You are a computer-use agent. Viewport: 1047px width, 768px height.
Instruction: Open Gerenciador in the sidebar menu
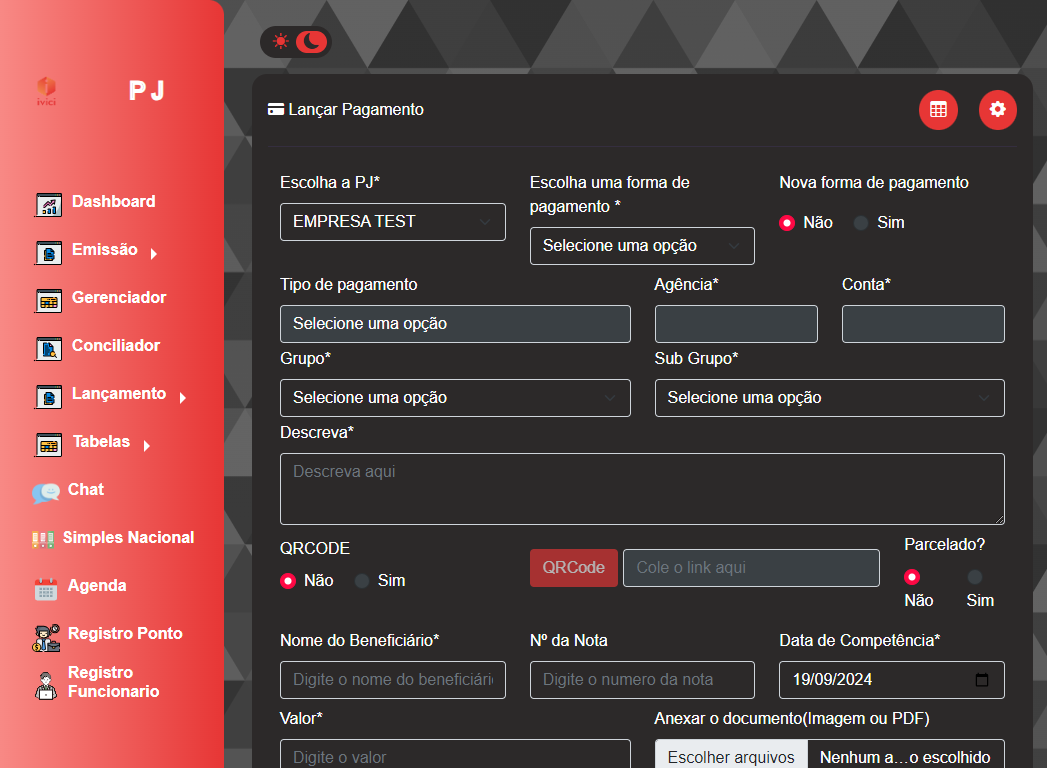(x=118, y=298)
